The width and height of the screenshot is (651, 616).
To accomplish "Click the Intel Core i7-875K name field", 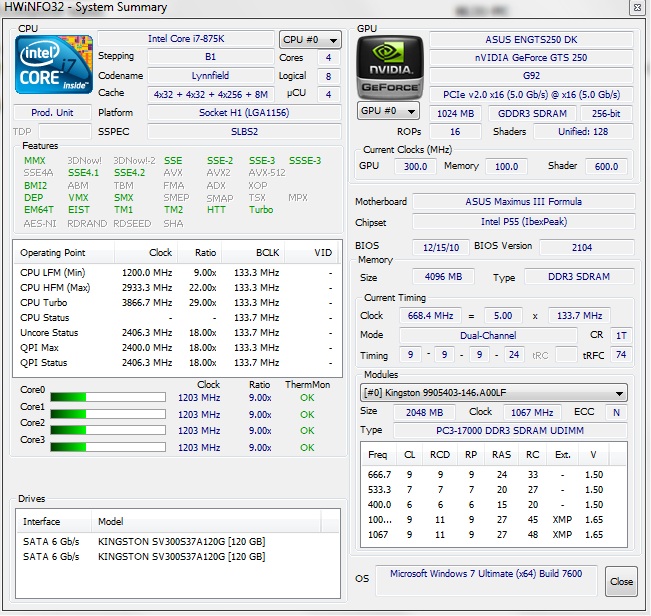I will [186, 39].
